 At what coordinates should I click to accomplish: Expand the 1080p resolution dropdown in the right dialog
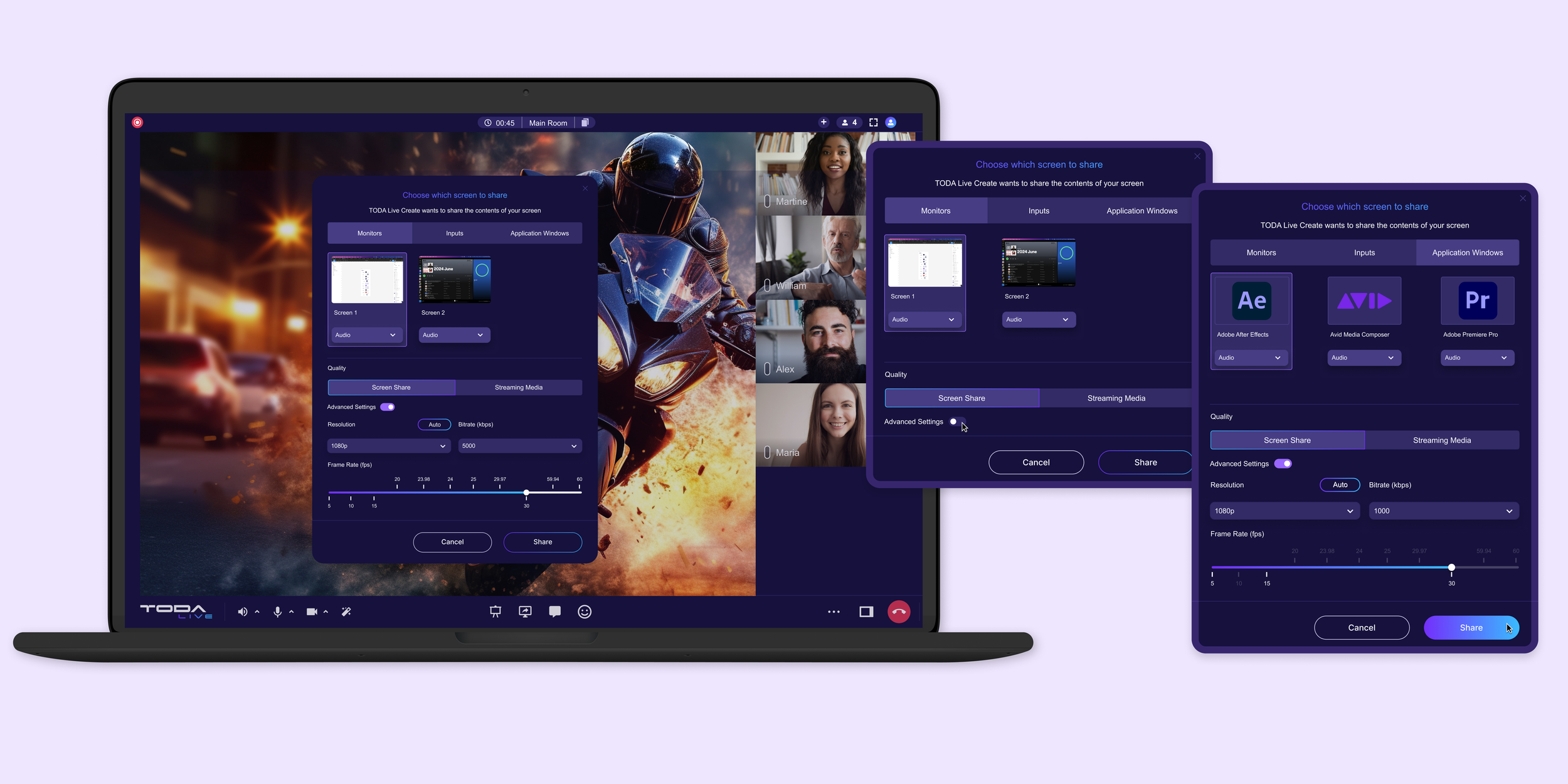click(1283, 511)
